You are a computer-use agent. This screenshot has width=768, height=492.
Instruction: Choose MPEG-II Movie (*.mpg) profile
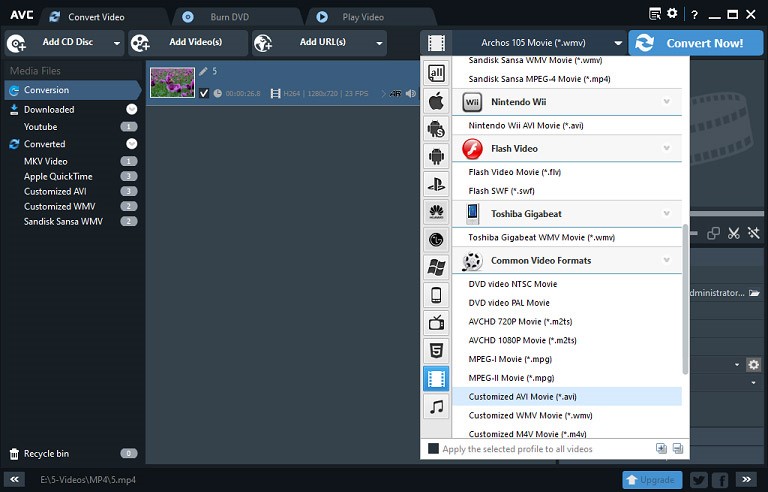coord(567,378)
